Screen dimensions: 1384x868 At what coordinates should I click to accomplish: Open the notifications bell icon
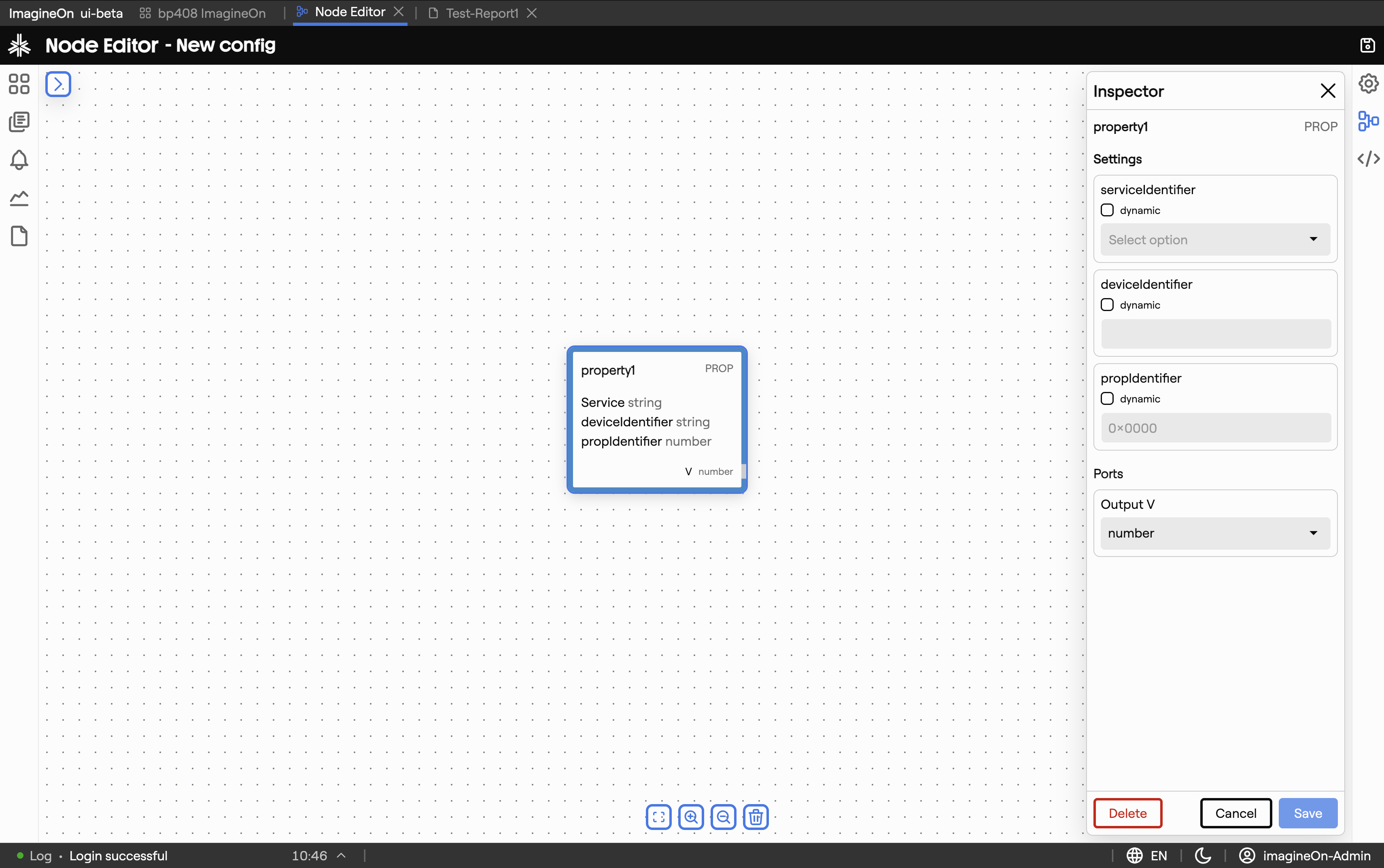pyautogui.click(x=19, y=160)
